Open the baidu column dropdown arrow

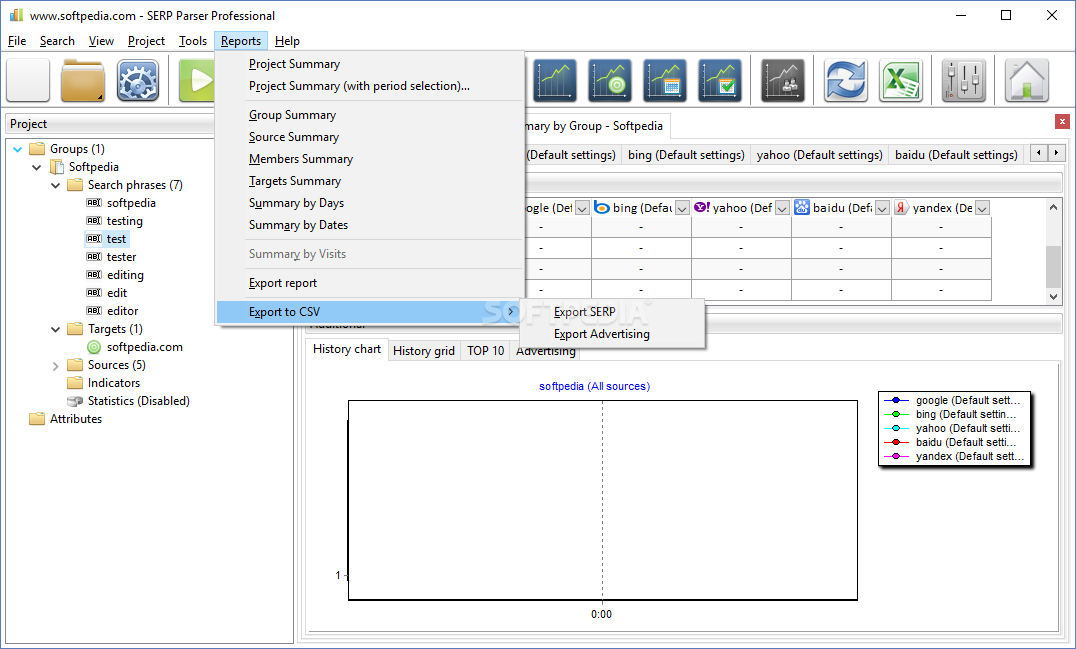pos(882,208)
